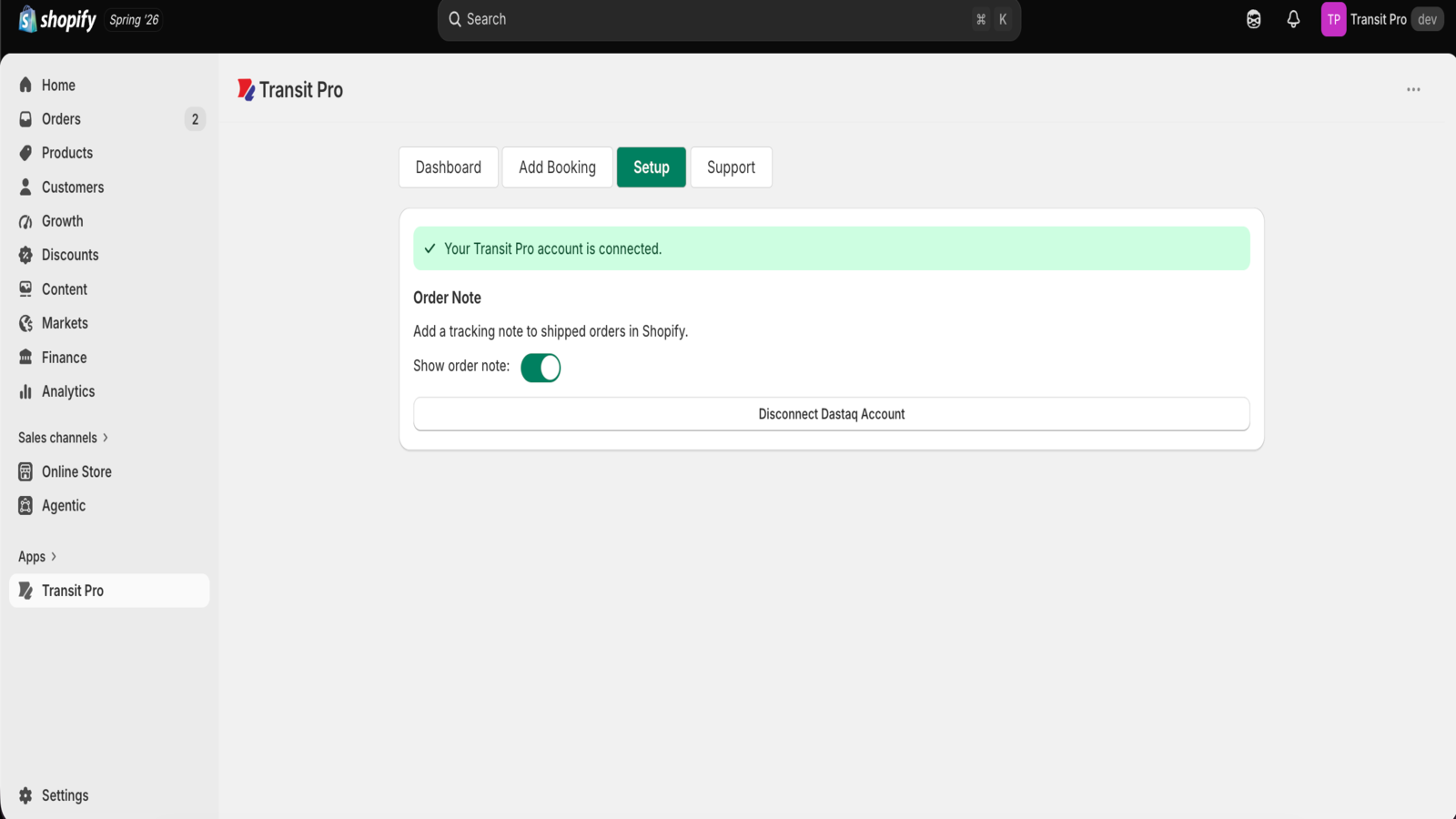Screen dimensions: 1456x819
Task: Click Disconnect Dastaq Account button
Action: coord(832,414)
